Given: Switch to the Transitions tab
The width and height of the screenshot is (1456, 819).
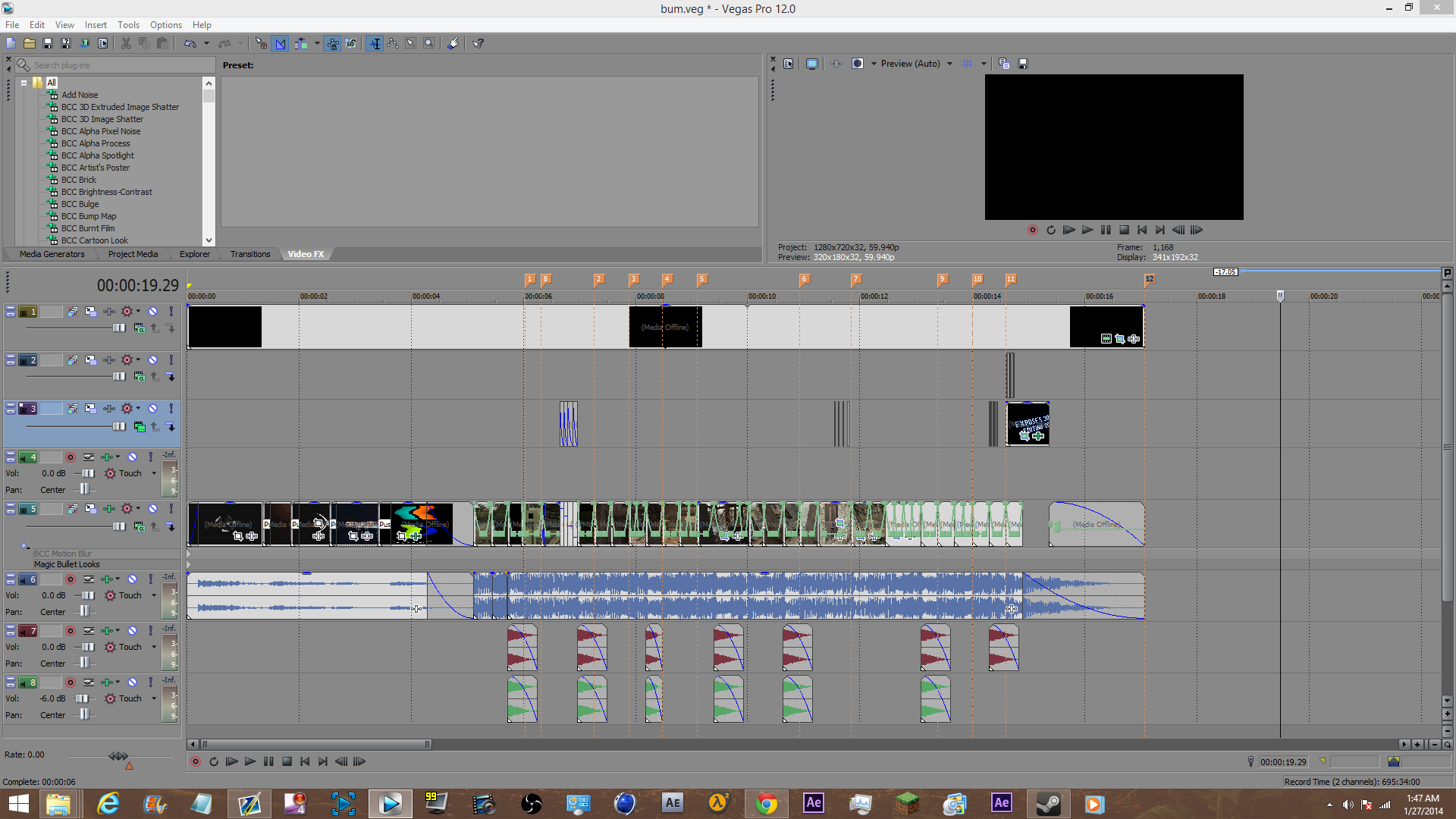Looking at the screenshot, I should pos(250,254).
